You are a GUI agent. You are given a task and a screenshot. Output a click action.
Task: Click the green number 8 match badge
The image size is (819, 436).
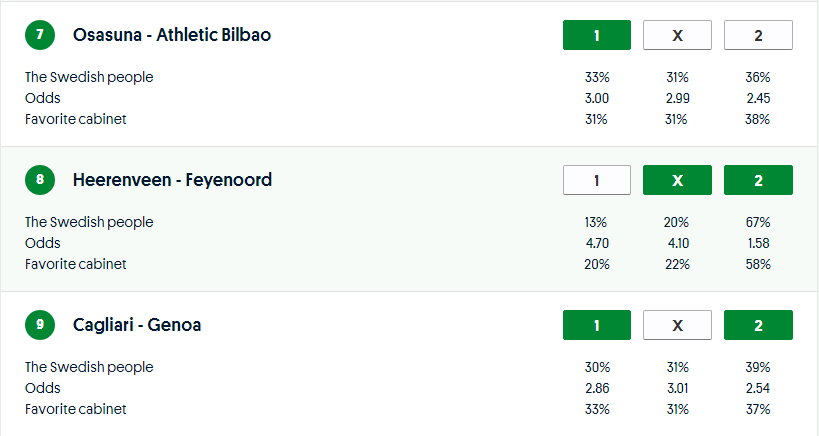click(40, 180)
